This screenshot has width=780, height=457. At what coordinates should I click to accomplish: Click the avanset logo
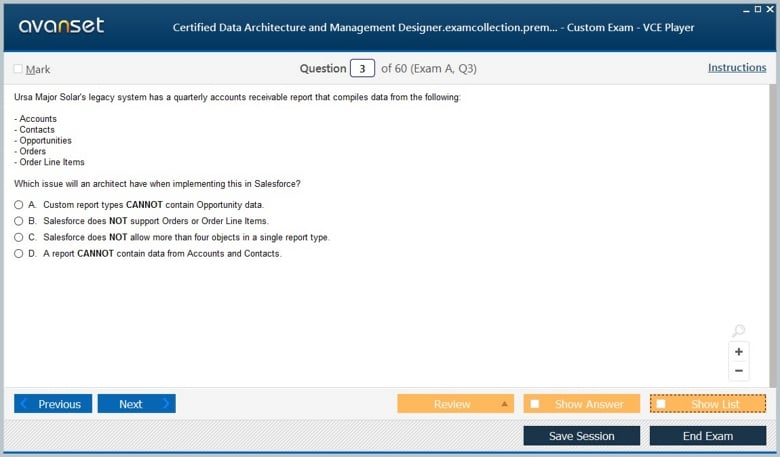(x=61, y=25)
